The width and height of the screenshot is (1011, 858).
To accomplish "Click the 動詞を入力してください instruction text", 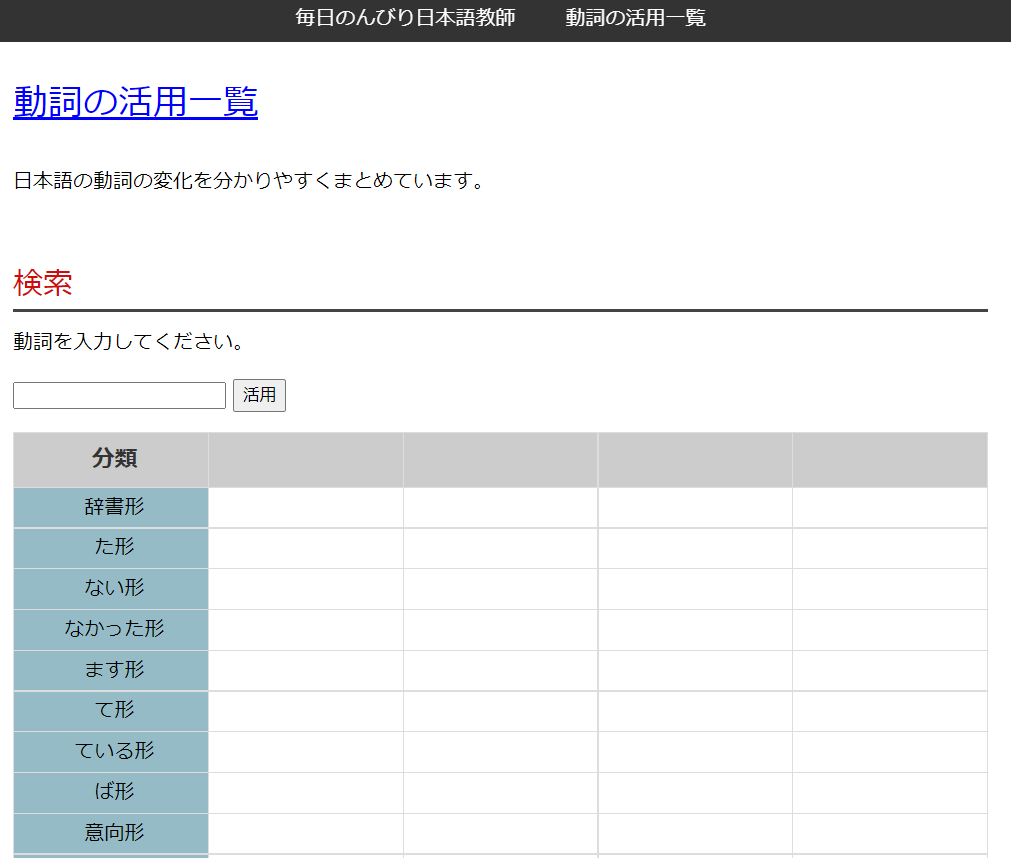I will click(x=129, y=341).
